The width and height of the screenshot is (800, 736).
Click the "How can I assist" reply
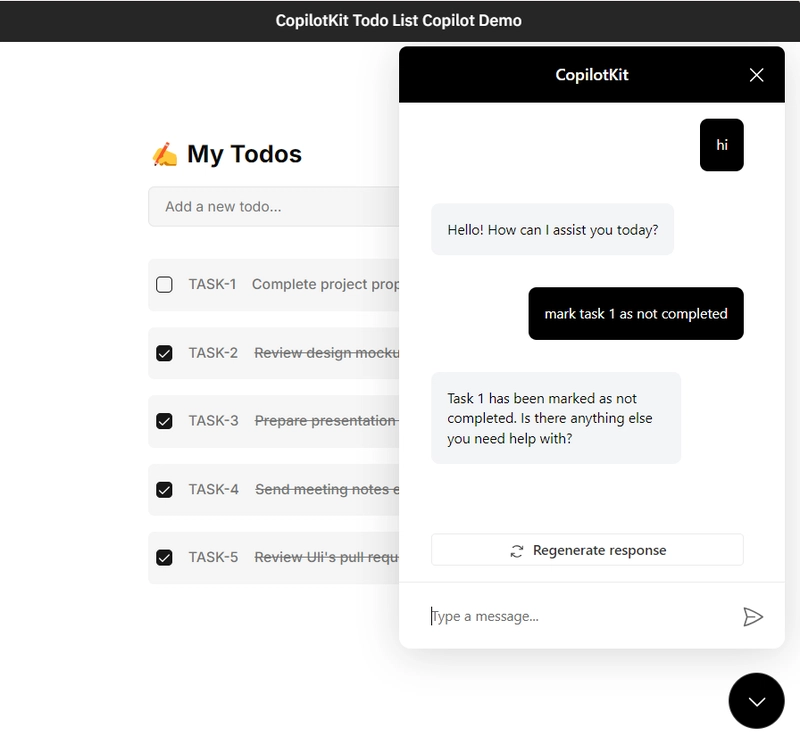coord(552,229)
